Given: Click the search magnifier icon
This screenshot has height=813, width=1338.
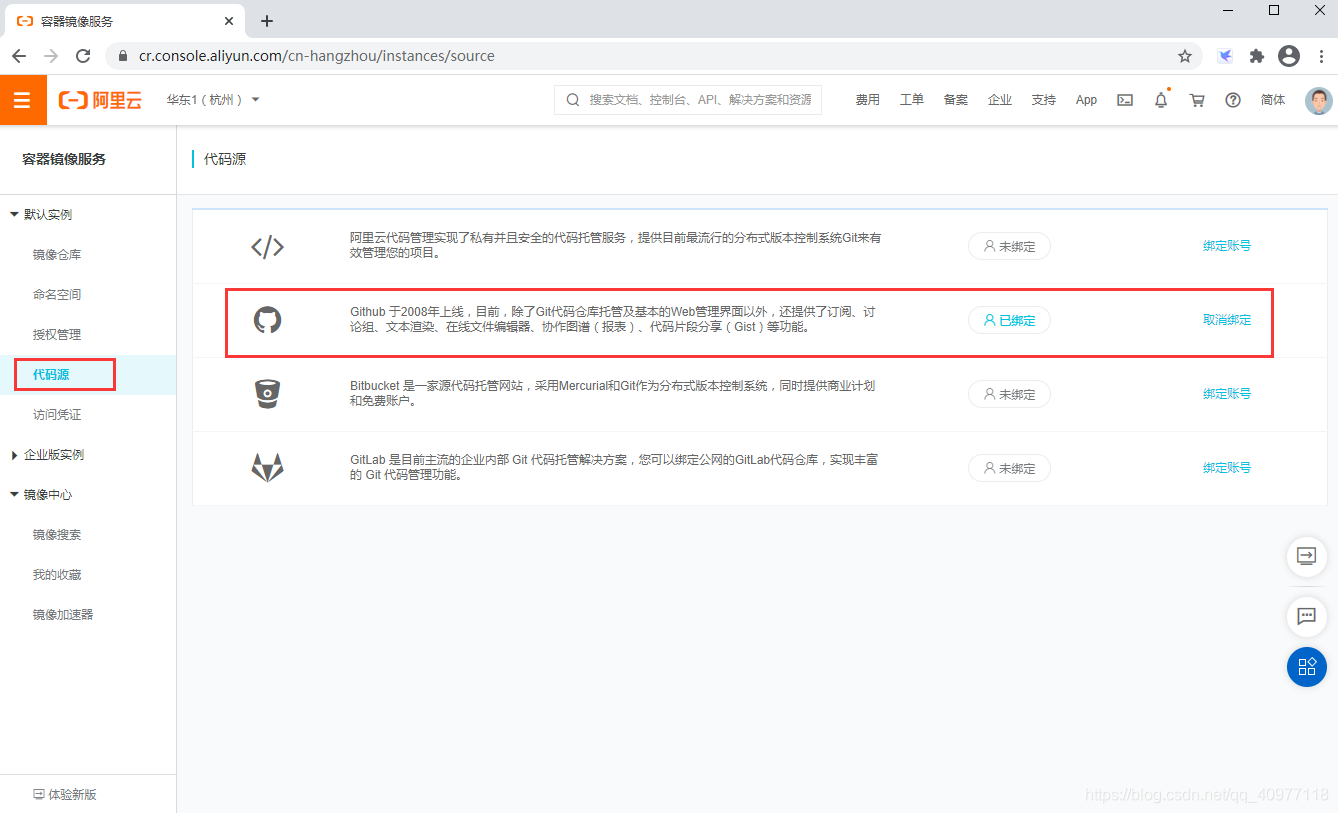Looking at the screenshot, I should 573,100.
